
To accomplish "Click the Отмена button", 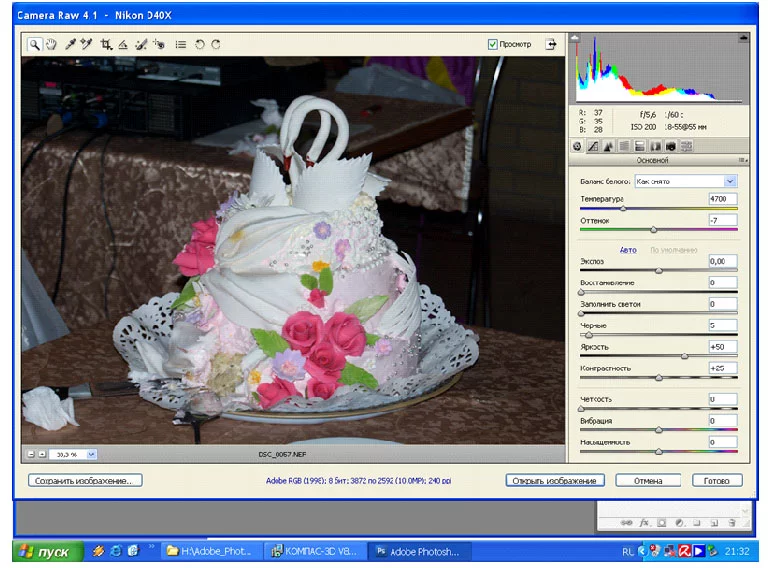I will pyautogui.click(x=648, y=480).
